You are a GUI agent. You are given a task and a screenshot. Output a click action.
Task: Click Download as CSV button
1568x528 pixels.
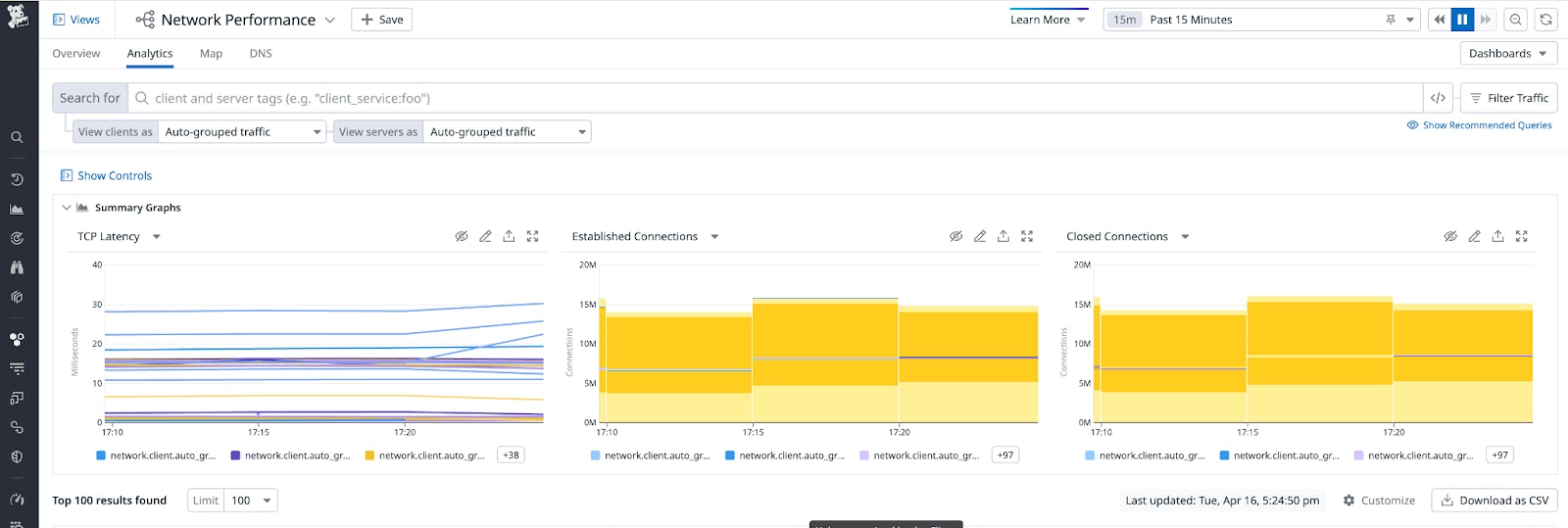click(x=1494, y=501)
